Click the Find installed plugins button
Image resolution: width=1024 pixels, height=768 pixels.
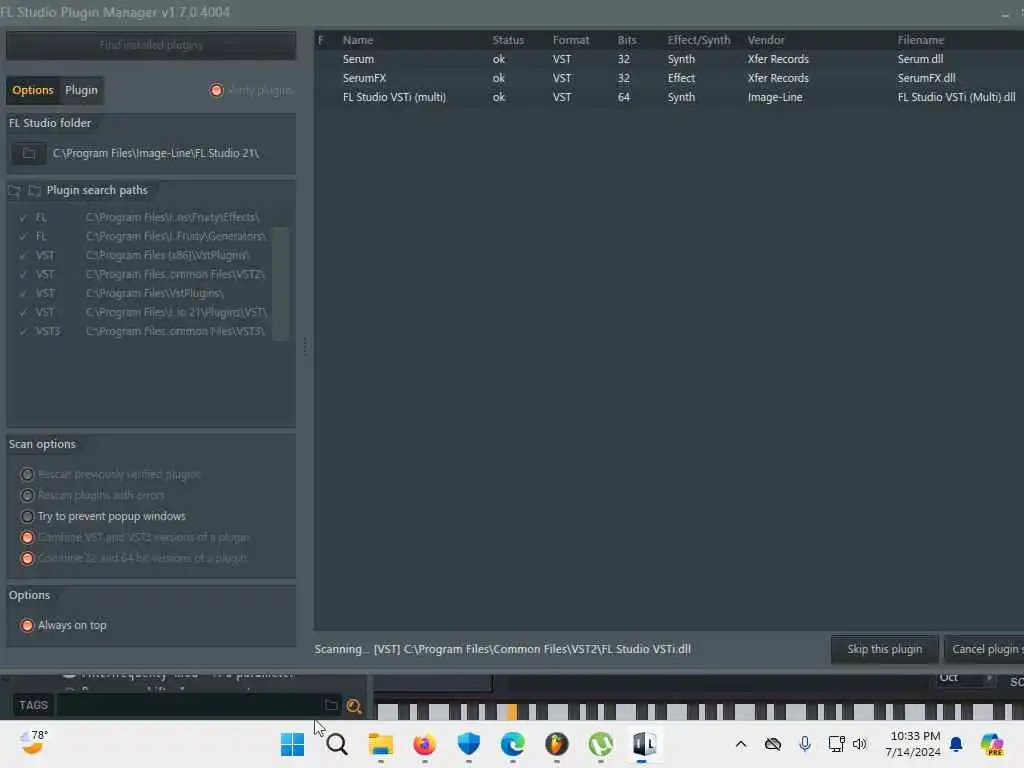[151, 45]
